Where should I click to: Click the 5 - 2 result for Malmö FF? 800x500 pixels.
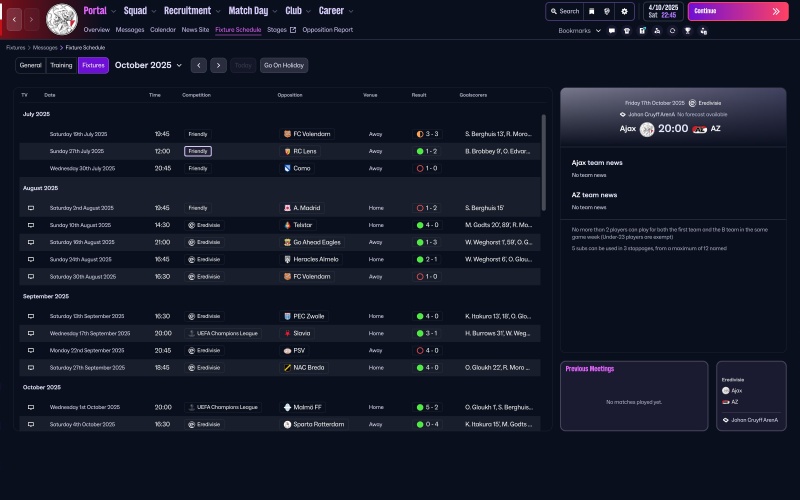pyautogui.click(x=428, y=407)
